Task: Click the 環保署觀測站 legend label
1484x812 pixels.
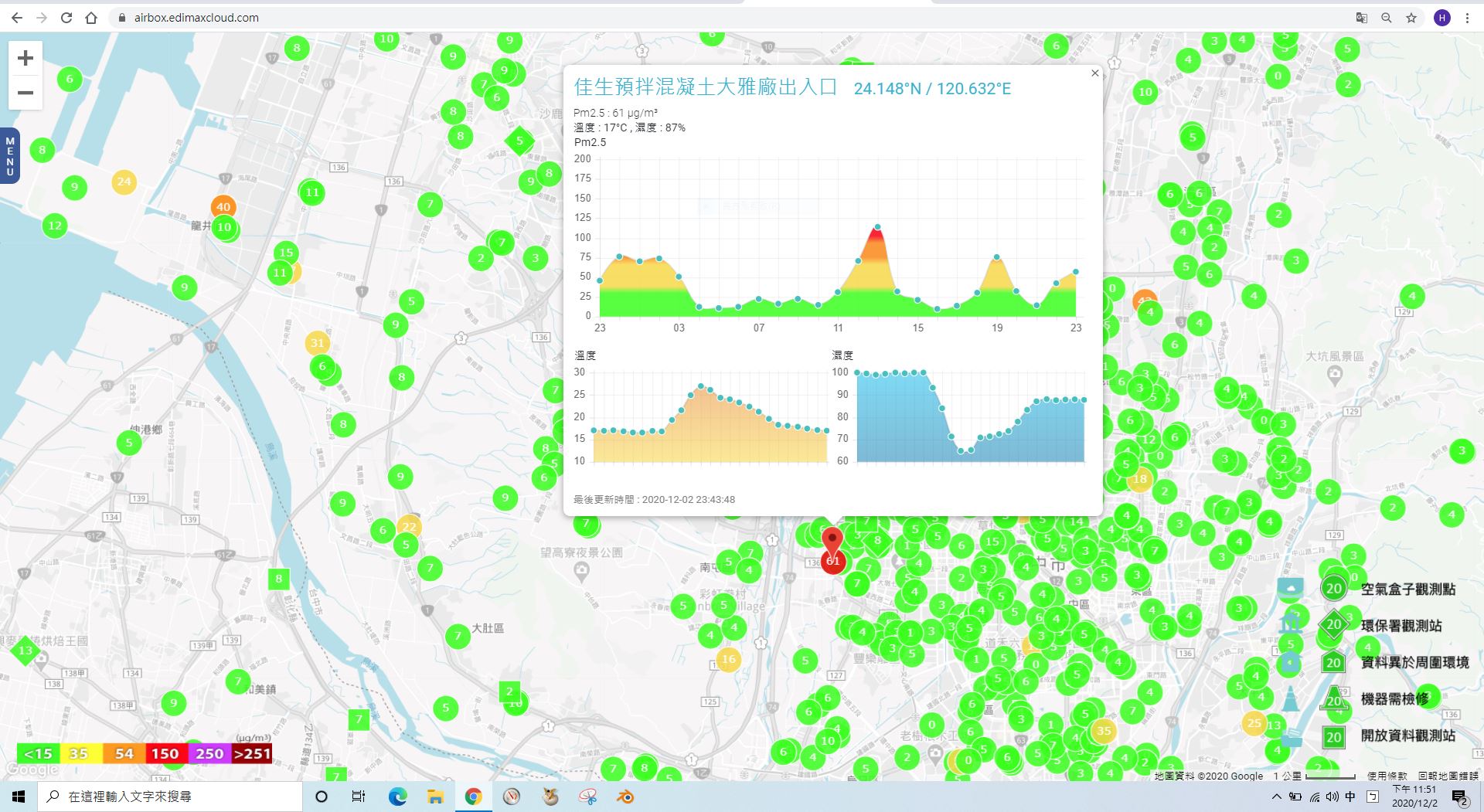Action: (x=1401, y=626)
